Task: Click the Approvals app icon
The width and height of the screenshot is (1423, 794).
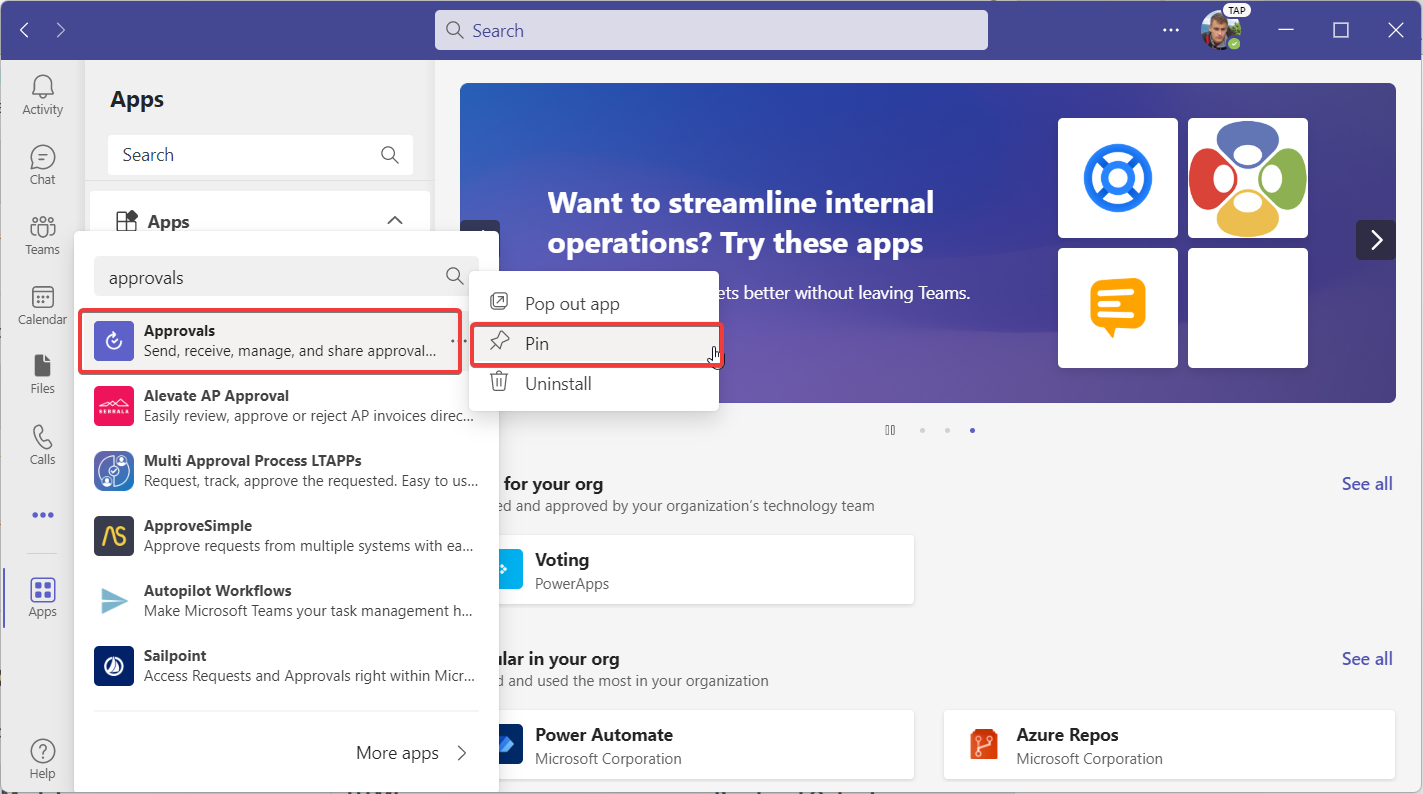Action: click(x=114, y=341)
